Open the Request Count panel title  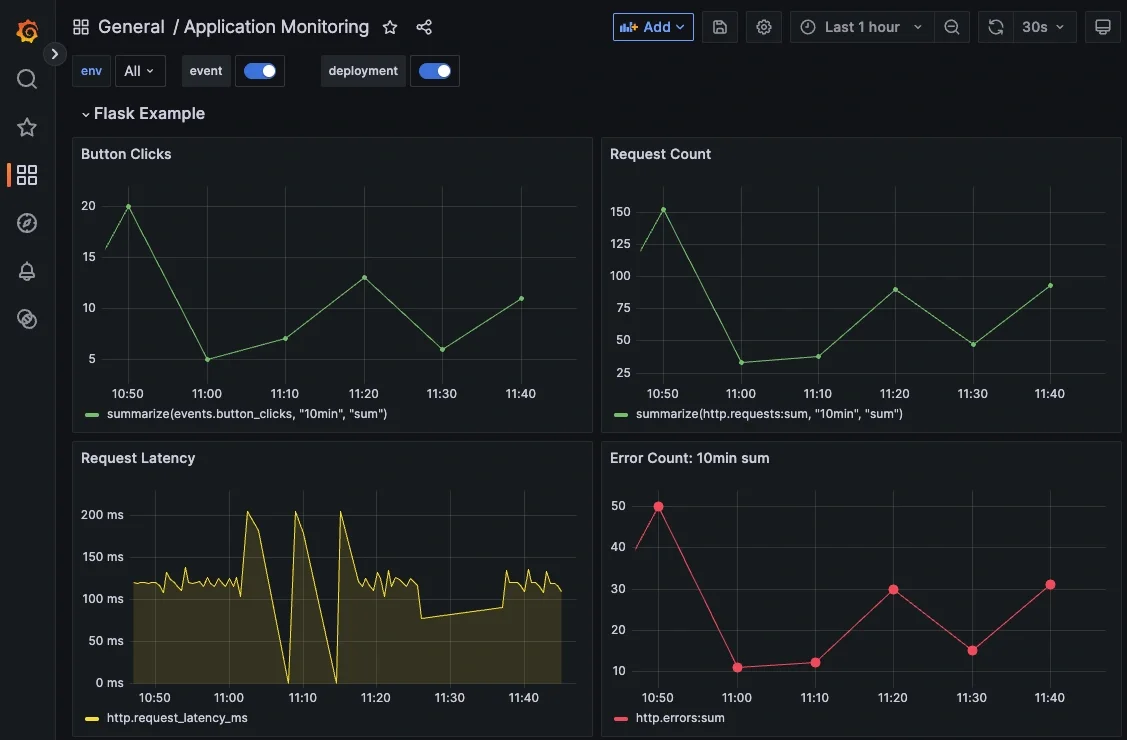click(660, 154)
